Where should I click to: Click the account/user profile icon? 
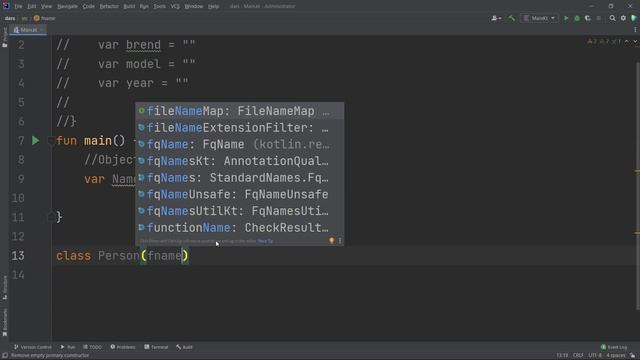(496, 18)
